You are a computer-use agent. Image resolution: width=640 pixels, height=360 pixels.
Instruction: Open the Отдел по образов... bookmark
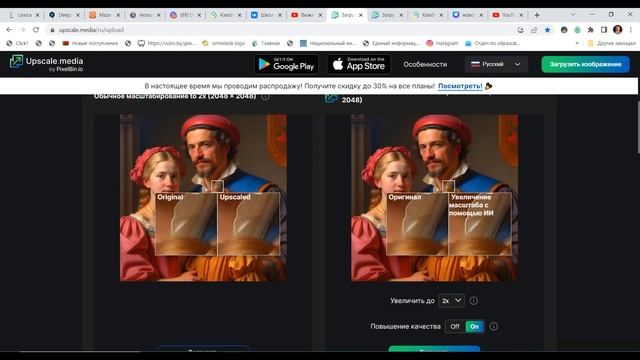click(x=492, y=43)
